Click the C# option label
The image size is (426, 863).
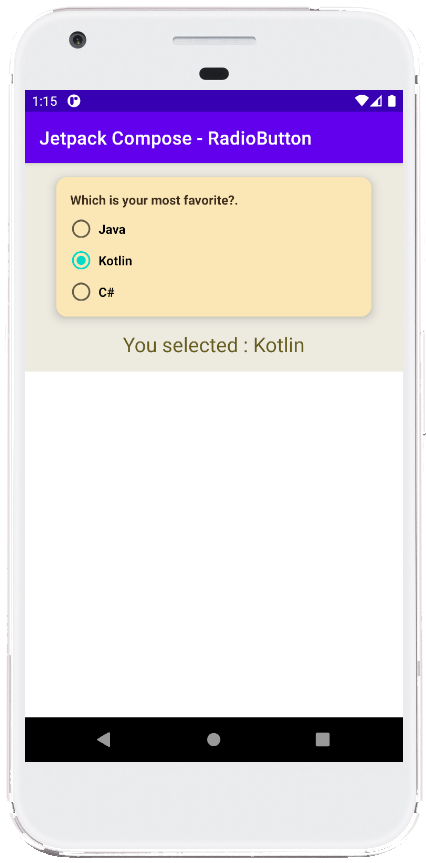(x=106, y=292)
